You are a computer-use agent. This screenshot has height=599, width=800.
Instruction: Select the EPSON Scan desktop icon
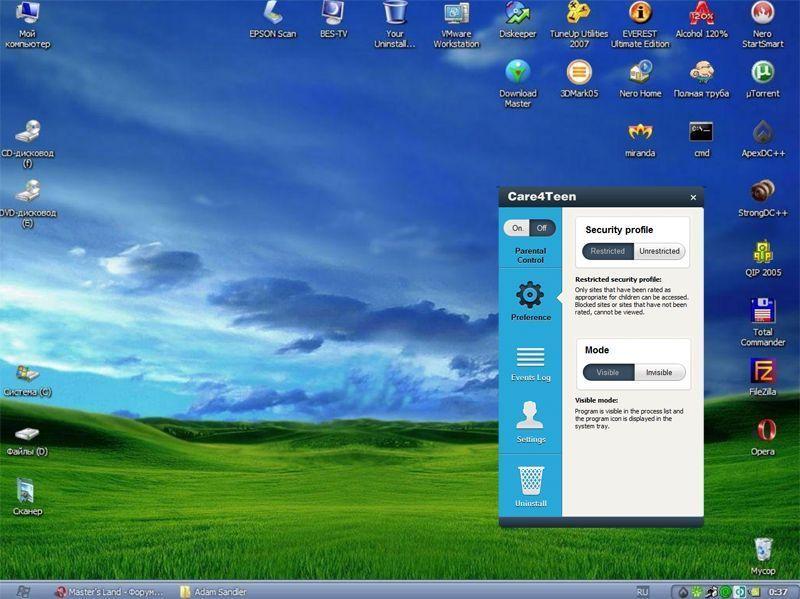coord(272,20)
